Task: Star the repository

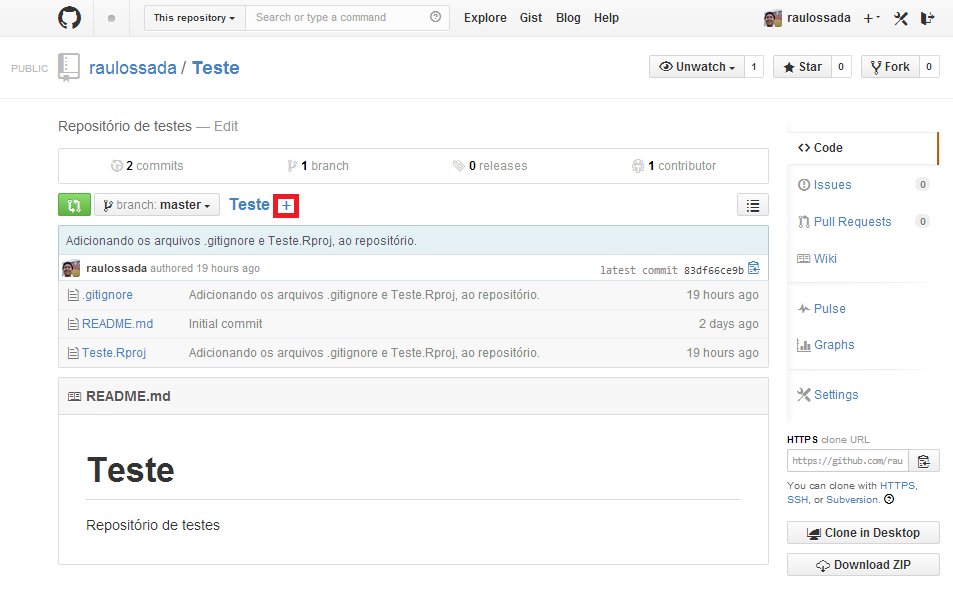Action: [802, 67]
